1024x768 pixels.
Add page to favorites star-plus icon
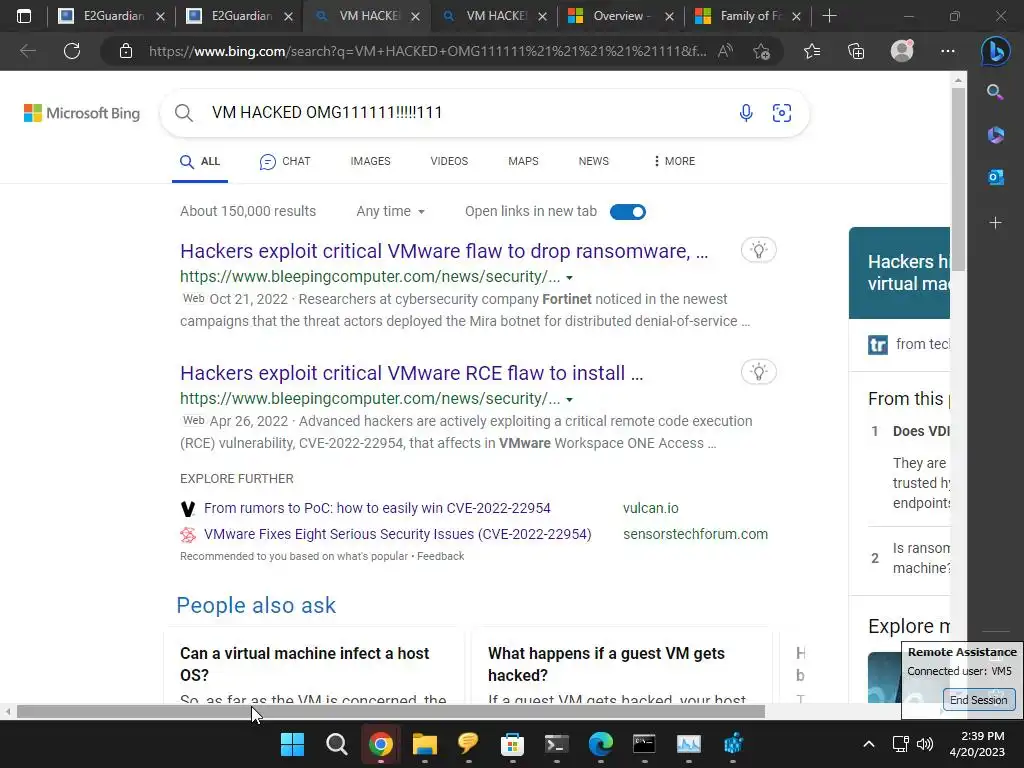pyautogui.click(x=761, y=51)
